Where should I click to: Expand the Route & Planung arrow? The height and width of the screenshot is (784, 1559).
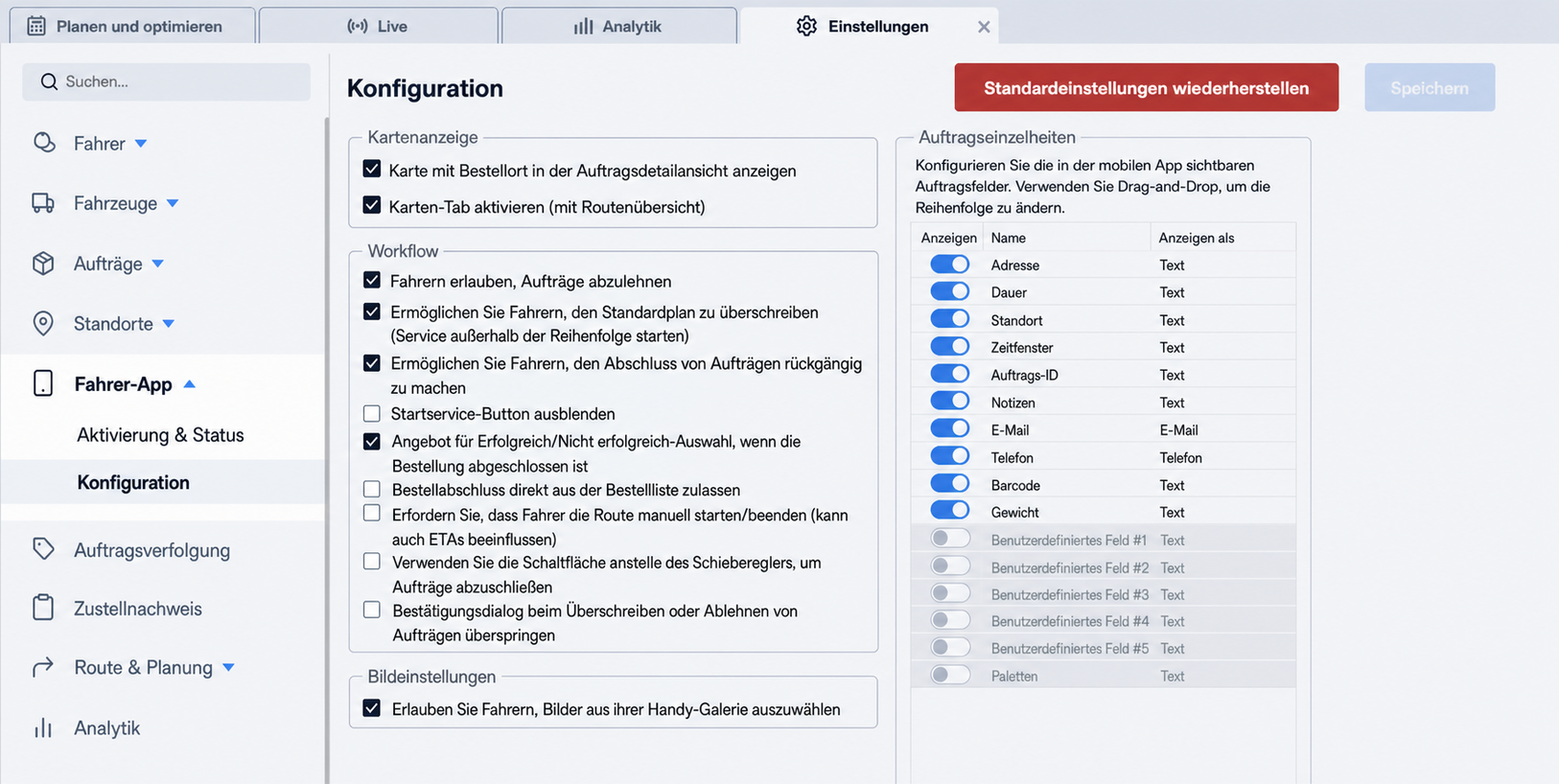click(228, 668)
